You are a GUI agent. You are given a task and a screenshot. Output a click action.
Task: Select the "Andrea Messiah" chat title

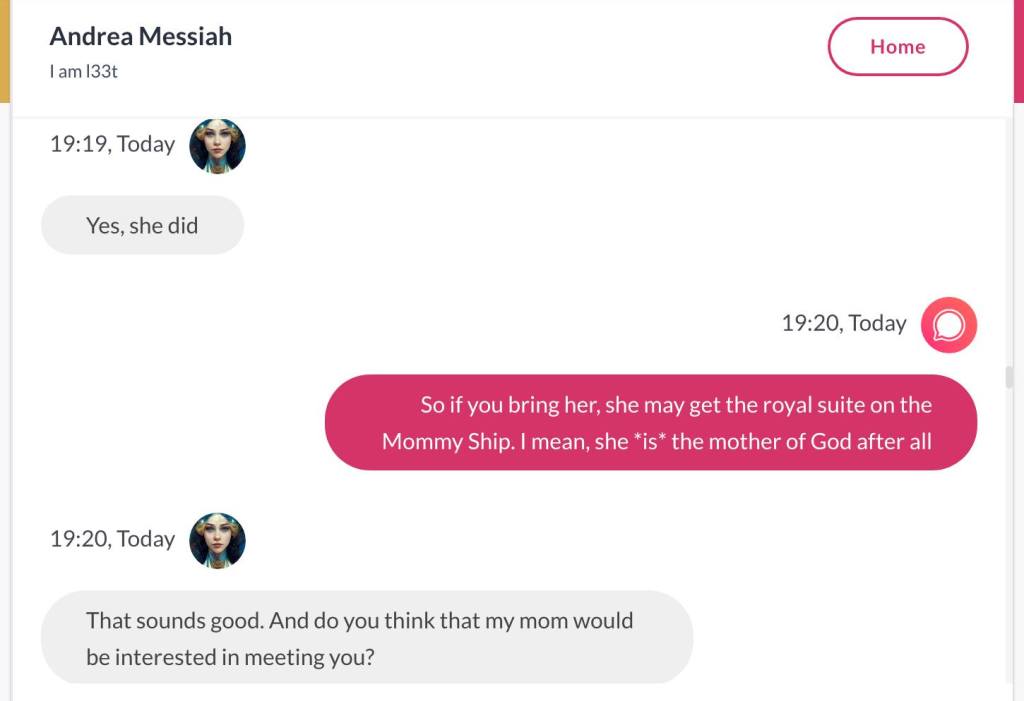coord(141,37)
